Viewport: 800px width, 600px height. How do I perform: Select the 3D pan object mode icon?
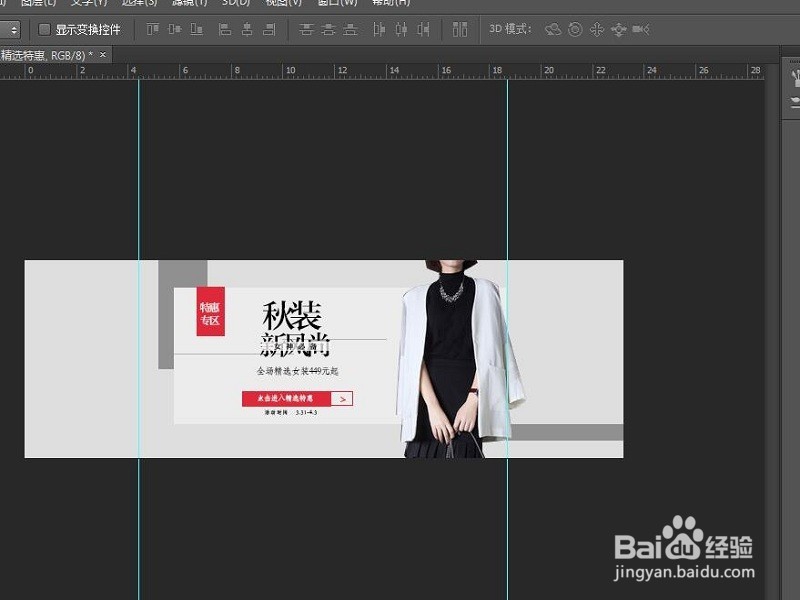(596, 29)
